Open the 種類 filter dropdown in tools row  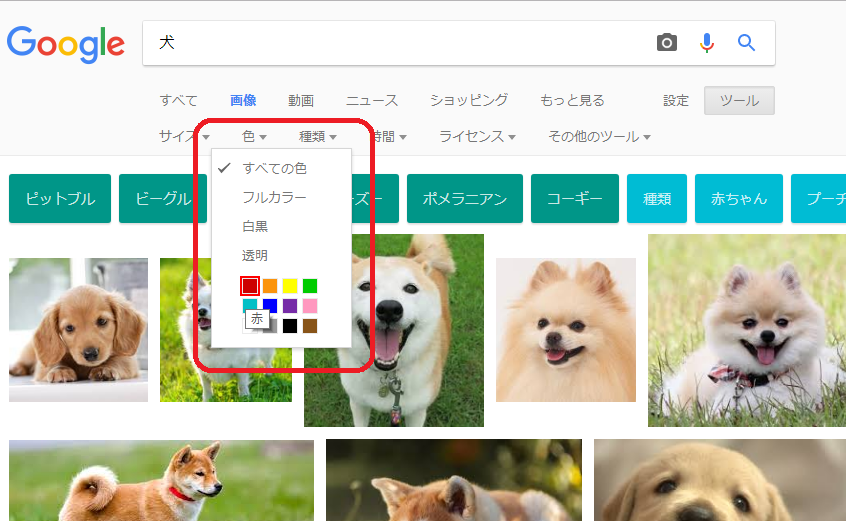click(x=318, y=136)
